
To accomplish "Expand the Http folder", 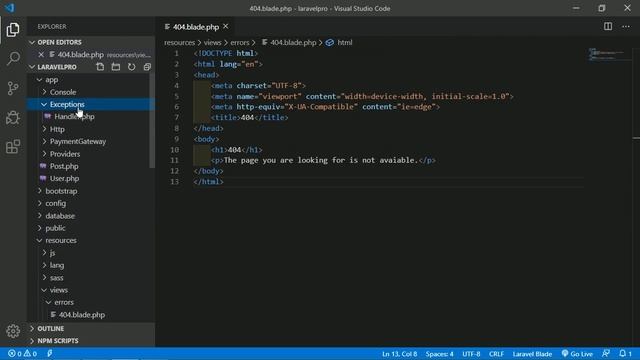I will (44, 129).
